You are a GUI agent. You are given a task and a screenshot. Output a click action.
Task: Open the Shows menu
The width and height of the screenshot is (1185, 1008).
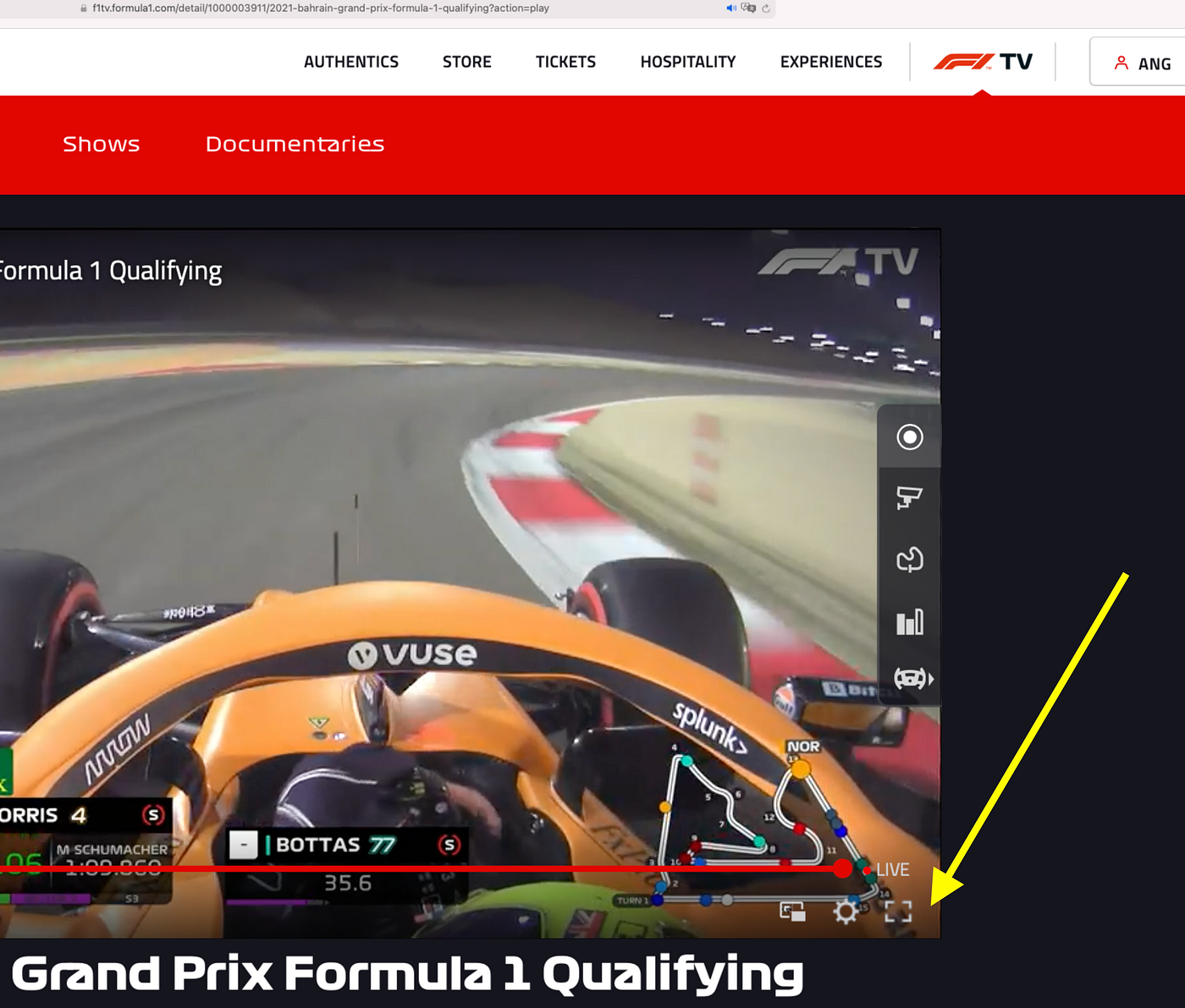(101, 144)
